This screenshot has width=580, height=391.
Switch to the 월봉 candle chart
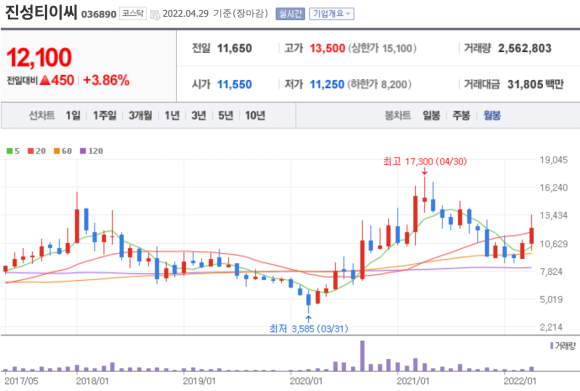coord(492,116)
